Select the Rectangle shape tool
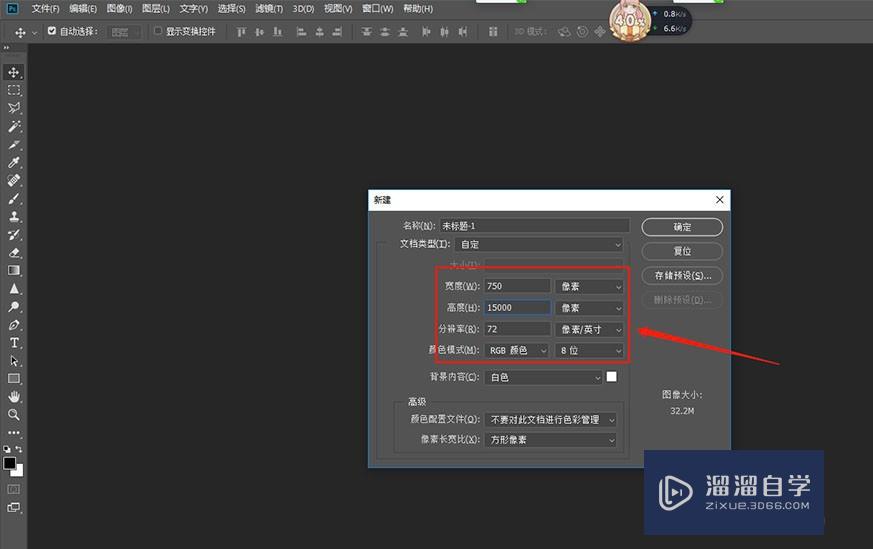 tap(14, 379)
